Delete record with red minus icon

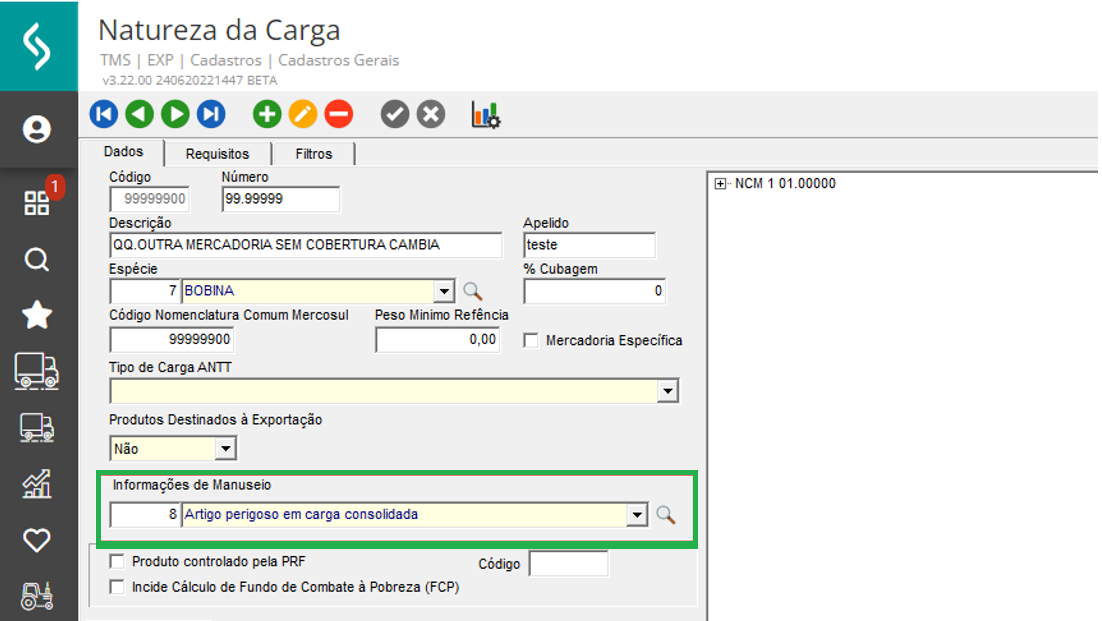339,114
